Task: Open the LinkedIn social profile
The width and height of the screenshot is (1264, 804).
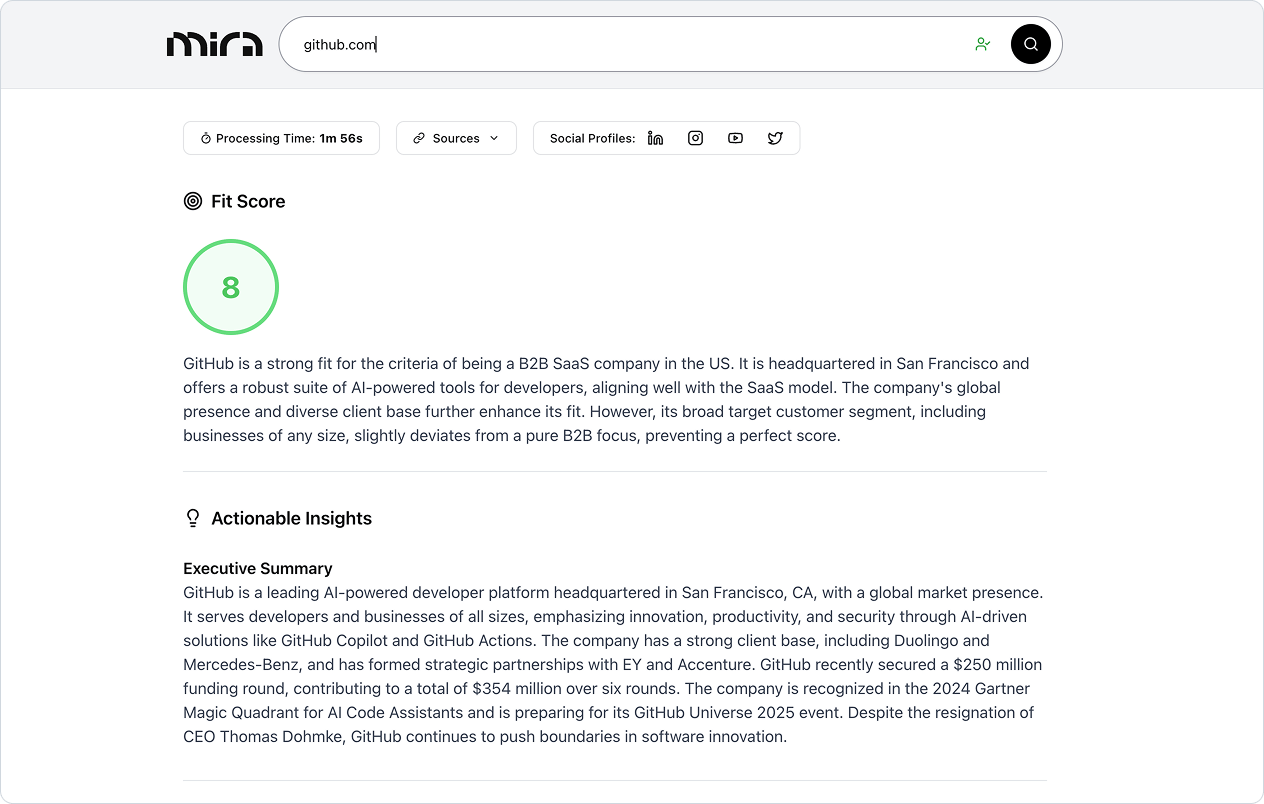Action: [655, 138]
